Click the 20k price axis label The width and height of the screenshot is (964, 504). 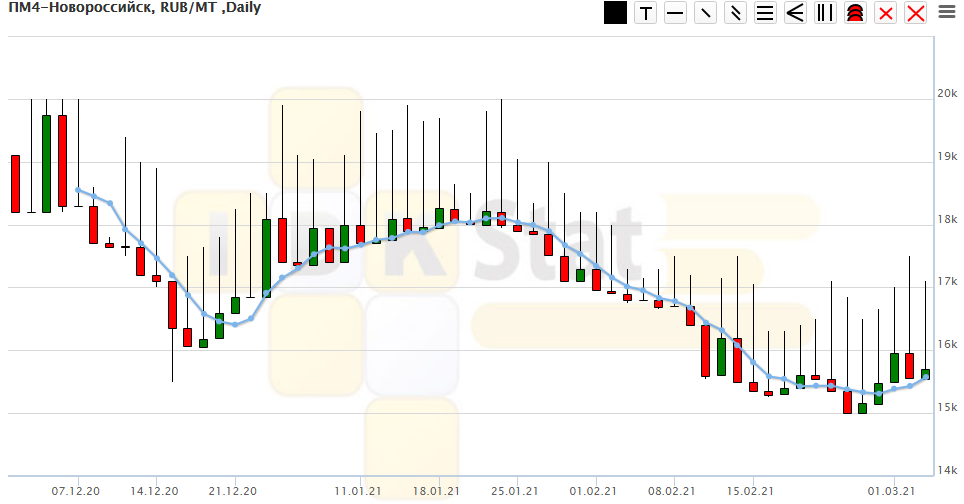[946, 94]
